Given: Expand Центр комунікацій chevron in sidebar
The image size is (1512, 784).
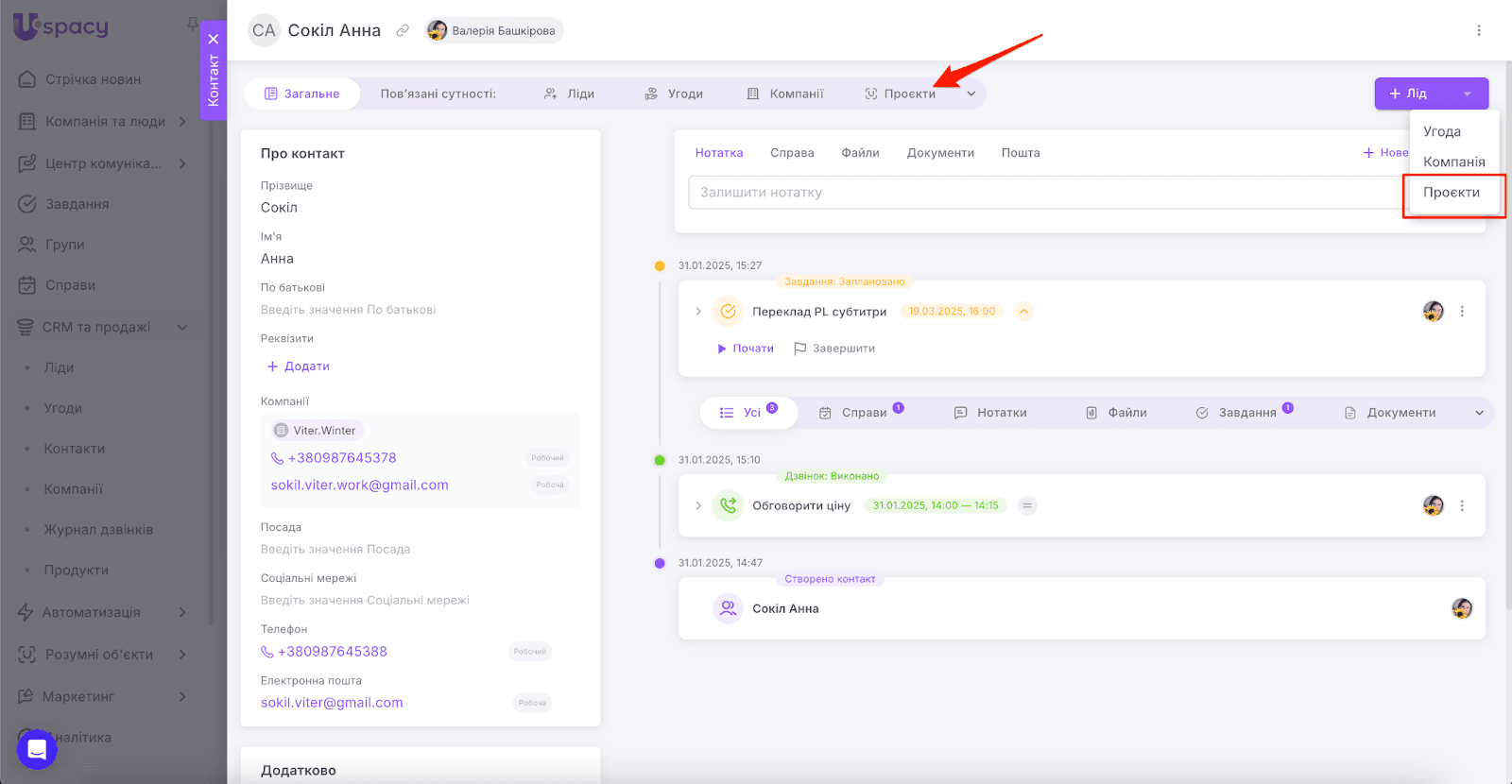Looking at the screenshot, I should coord(182,163).
